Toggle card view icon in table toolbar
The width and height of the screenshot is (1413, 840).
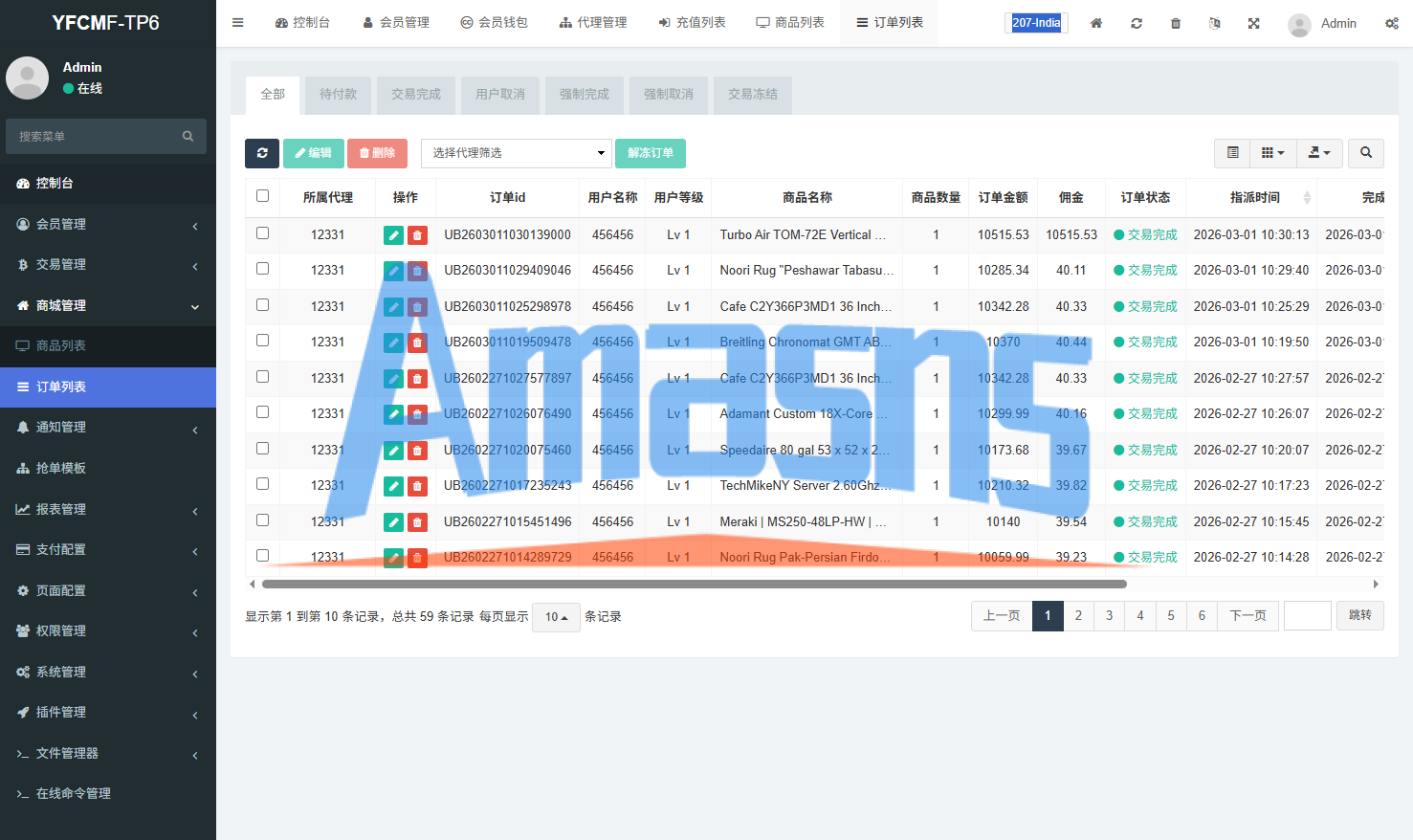point(1232,153)
